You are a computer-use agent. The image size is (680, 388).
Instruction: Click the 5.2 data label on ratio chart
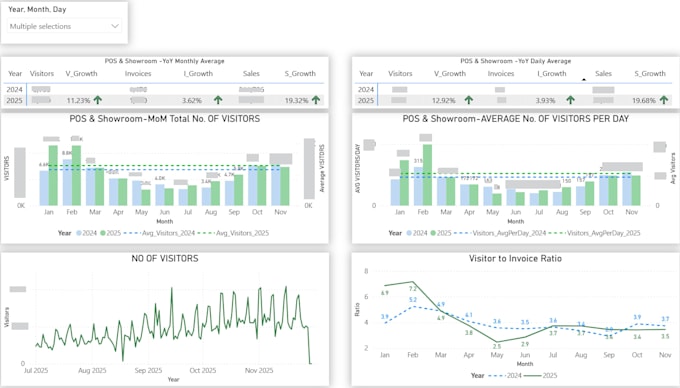[x=412, y=300]
